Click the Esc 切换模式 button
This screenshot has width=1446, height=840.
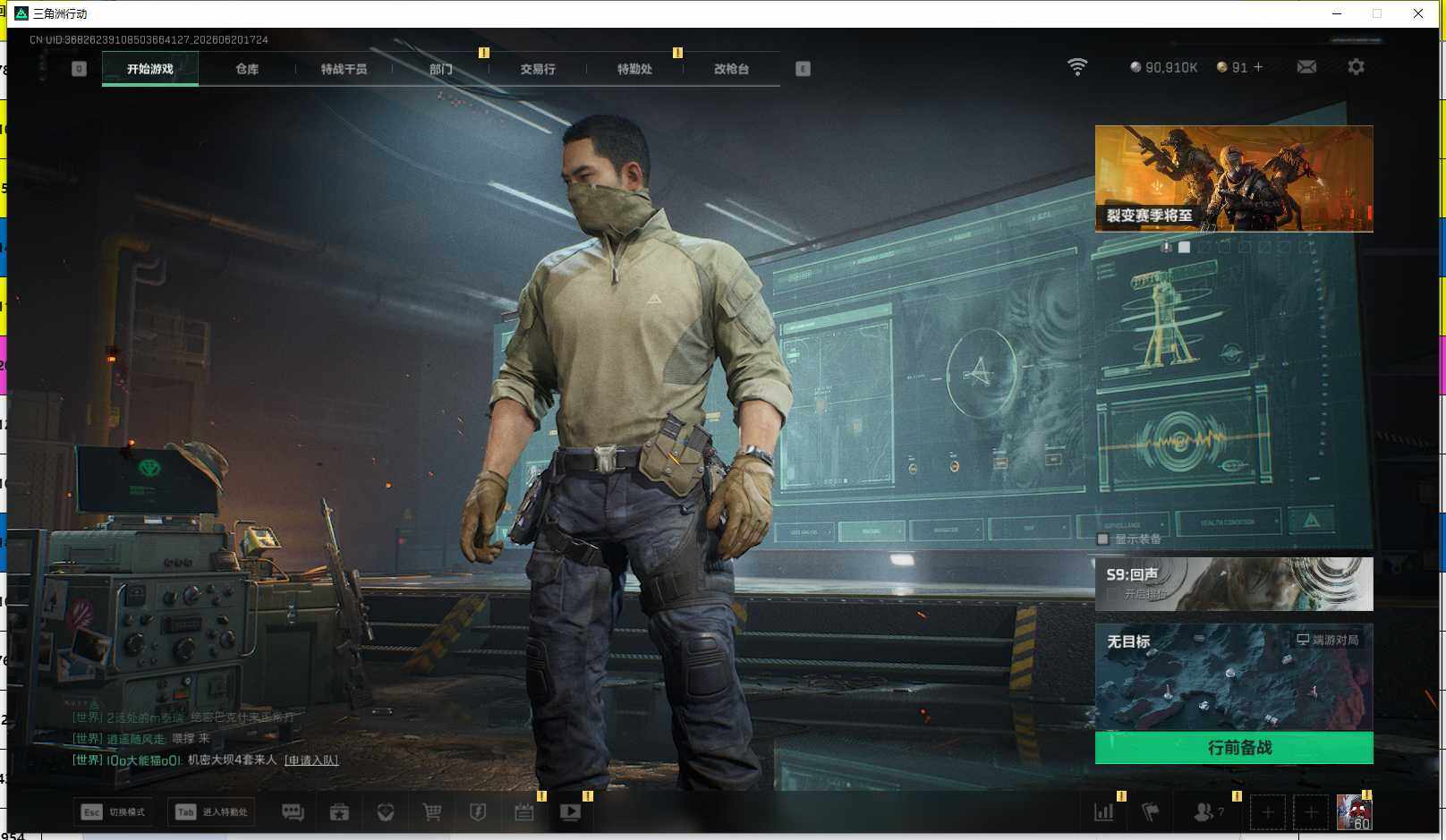(x=113, y=812)
